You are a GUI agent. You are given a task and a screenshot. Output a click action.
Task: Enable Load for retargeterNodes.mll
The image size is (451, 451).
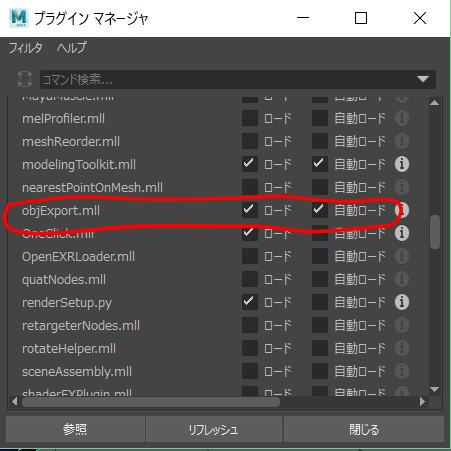[x=250, y=325]
